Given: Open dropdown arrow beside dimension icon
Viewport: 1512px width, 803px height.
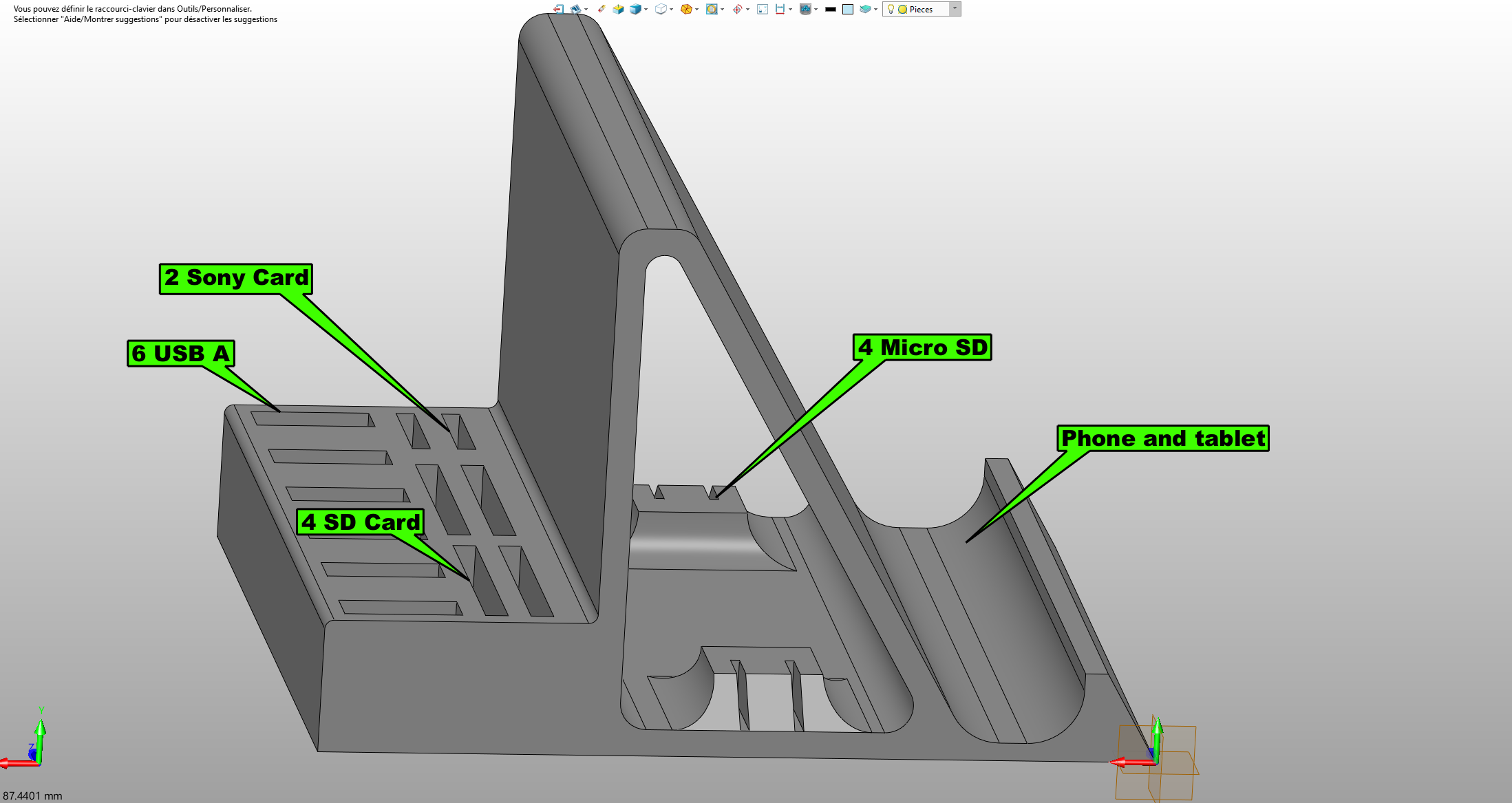Looking at the screenshot, I should [790, 9].
